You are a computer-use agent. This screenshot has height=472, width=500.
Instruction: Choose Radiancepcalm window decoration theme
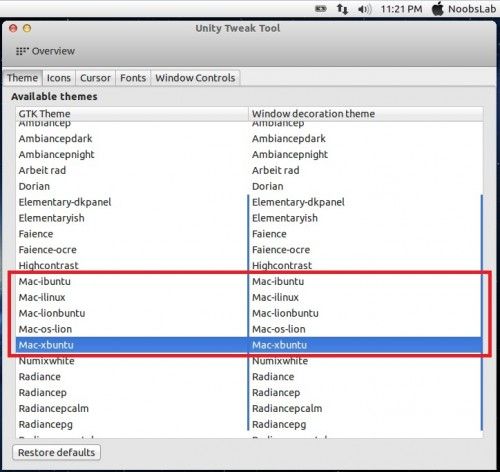point(366,408)
